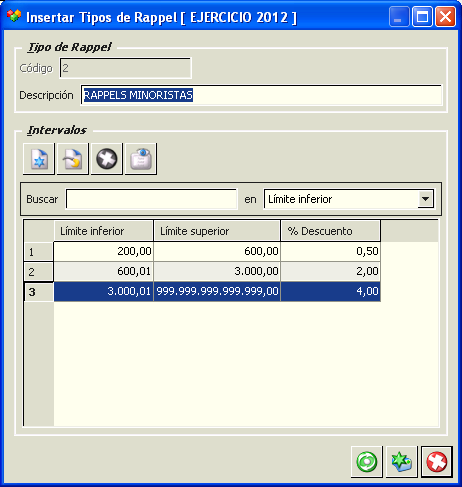Screen dimensions: 462x487
Task: Maximize the Insertar Tipos de Rappel window
Action: pyautogui.click(x=422, y=16)
